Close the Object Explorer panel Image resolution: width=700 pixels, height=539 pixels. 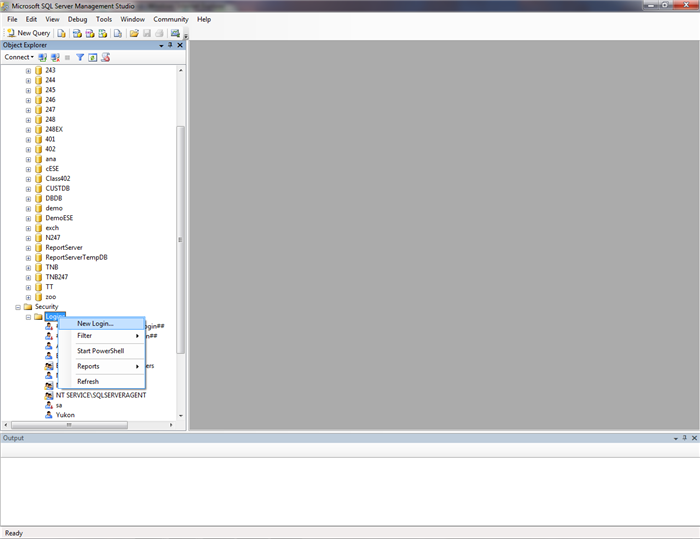click(180, 45)
